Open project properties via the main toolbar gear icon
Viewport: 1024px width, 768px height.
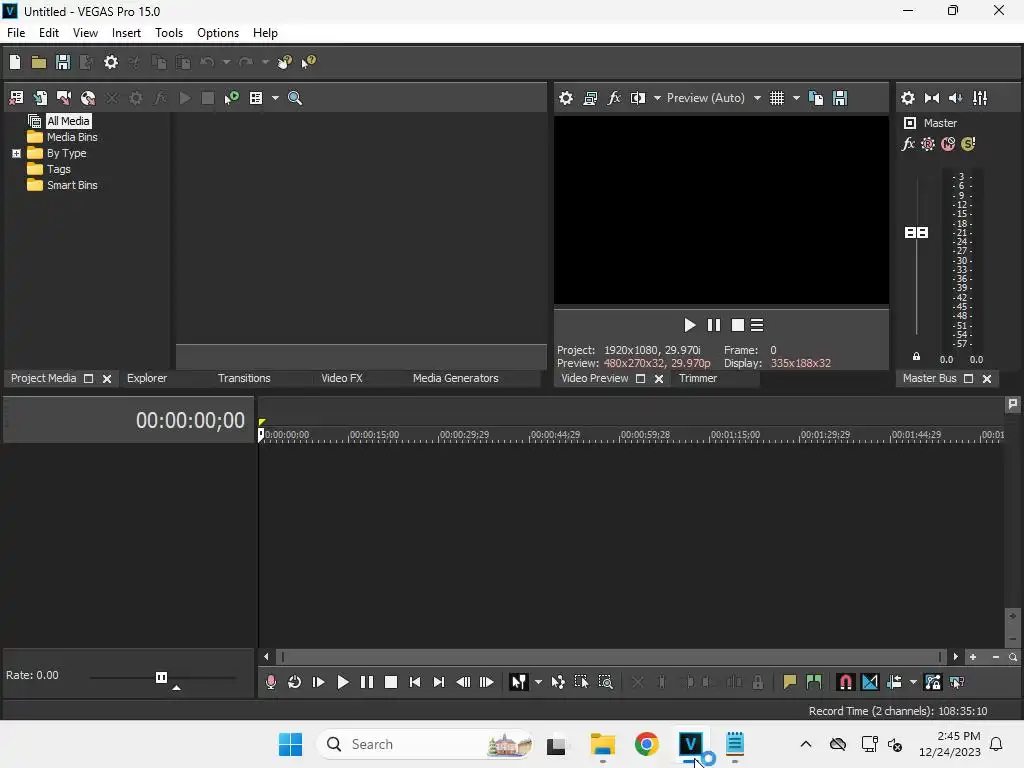(x=111, y=62)
